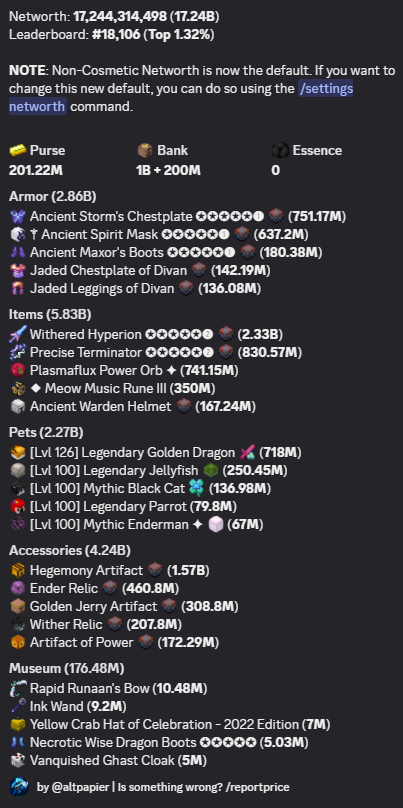Click the Legendary Golden Dragon pet icon
Screen dimensions: 403x808
click(x=18, y=452)
